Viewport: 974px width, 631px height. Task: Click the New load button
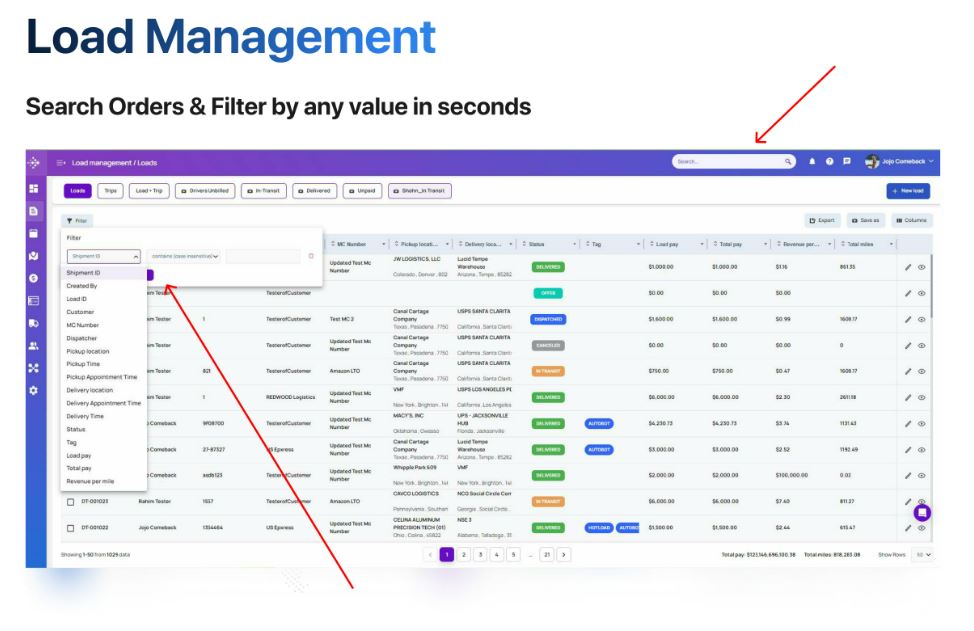[910, 190]
